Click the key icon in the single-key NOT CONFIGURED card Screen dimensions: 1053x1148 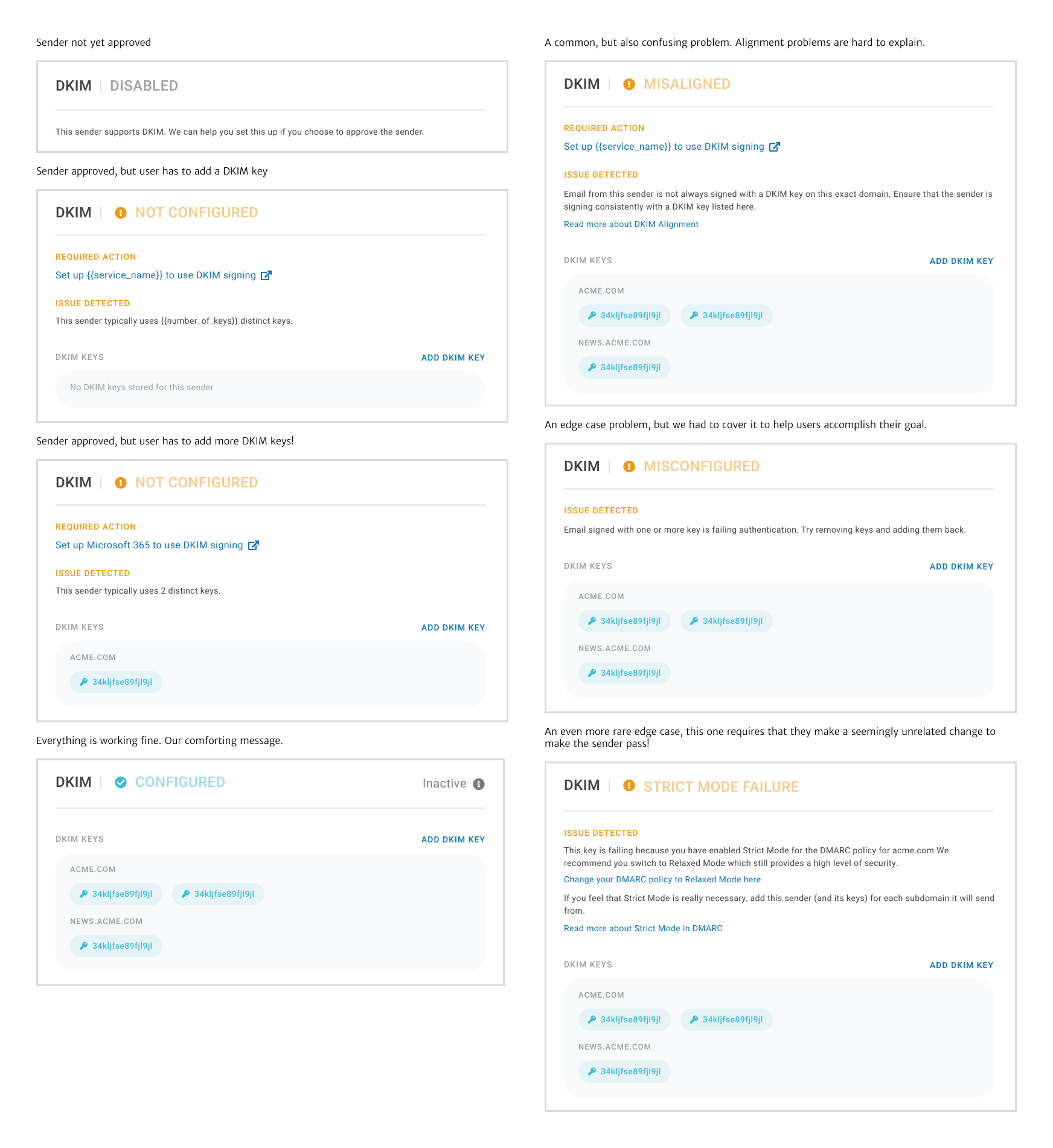84,682
